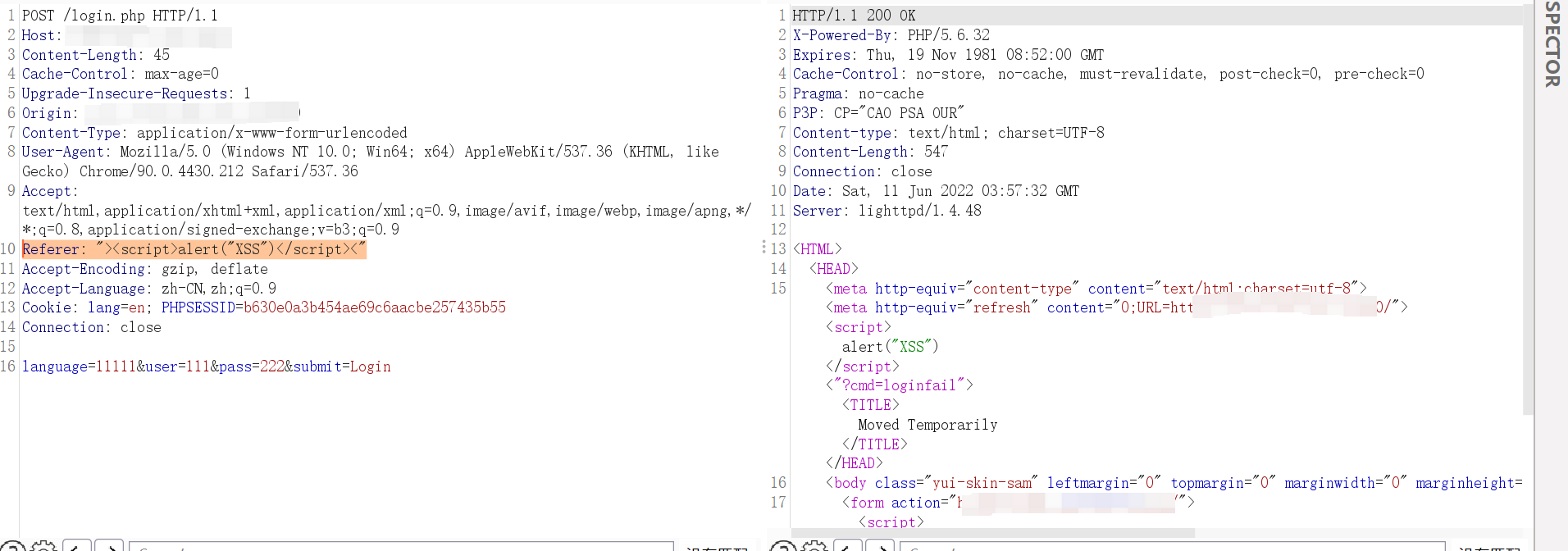Screen dimensions: 1568x551
Task: Click alert("XSS") in response body
Action: (891, 347)
